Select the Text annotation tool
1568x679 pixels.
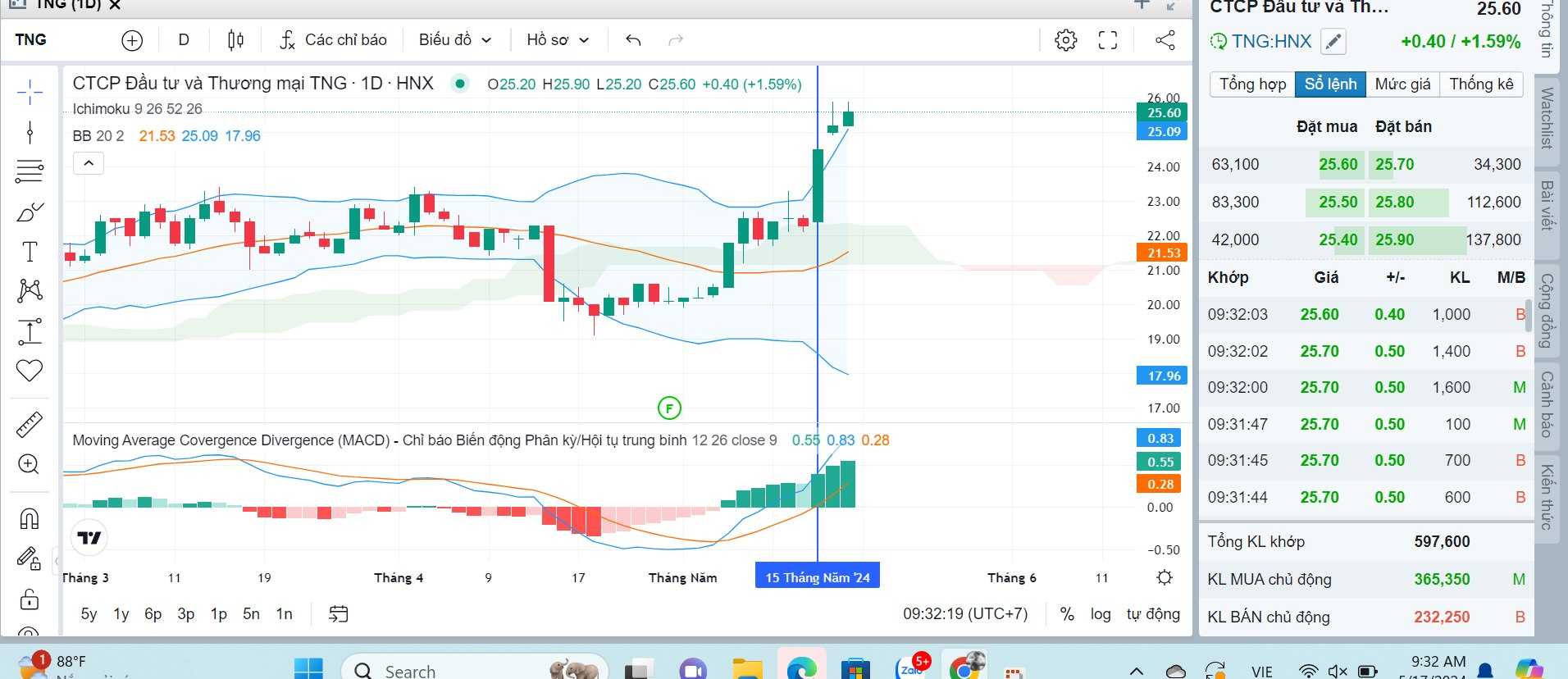(x=30, y=251)
